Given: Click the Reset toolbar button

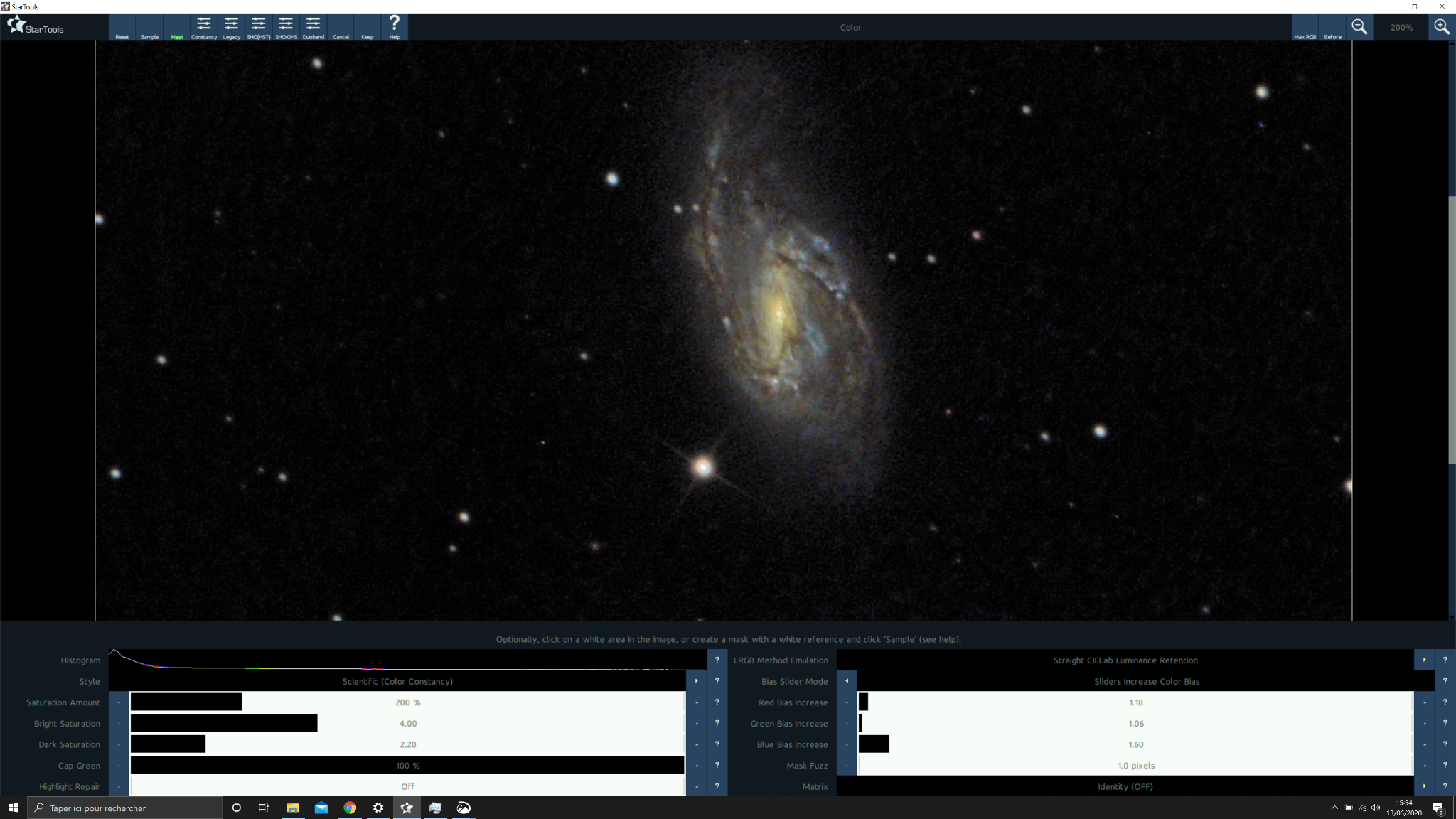Looking at the screenshot, I should pos(122,27).
